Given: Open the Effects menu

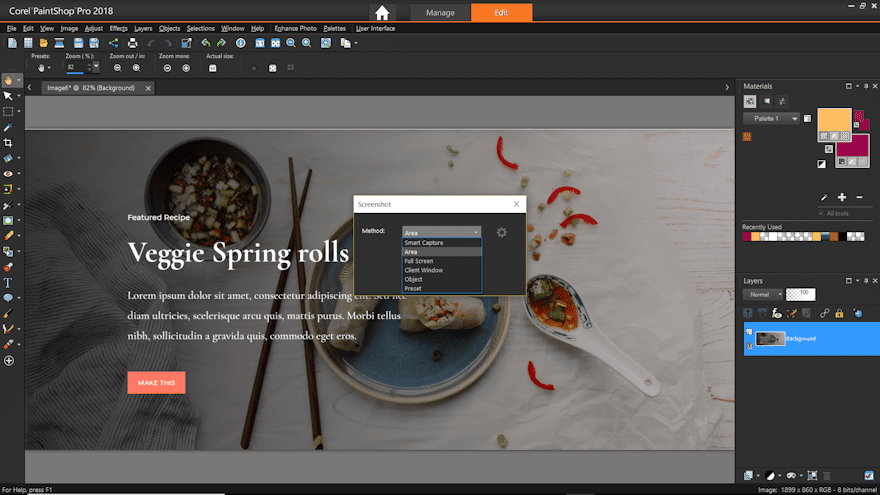Looking at the screenshot, I should click(x=118, y=28).
